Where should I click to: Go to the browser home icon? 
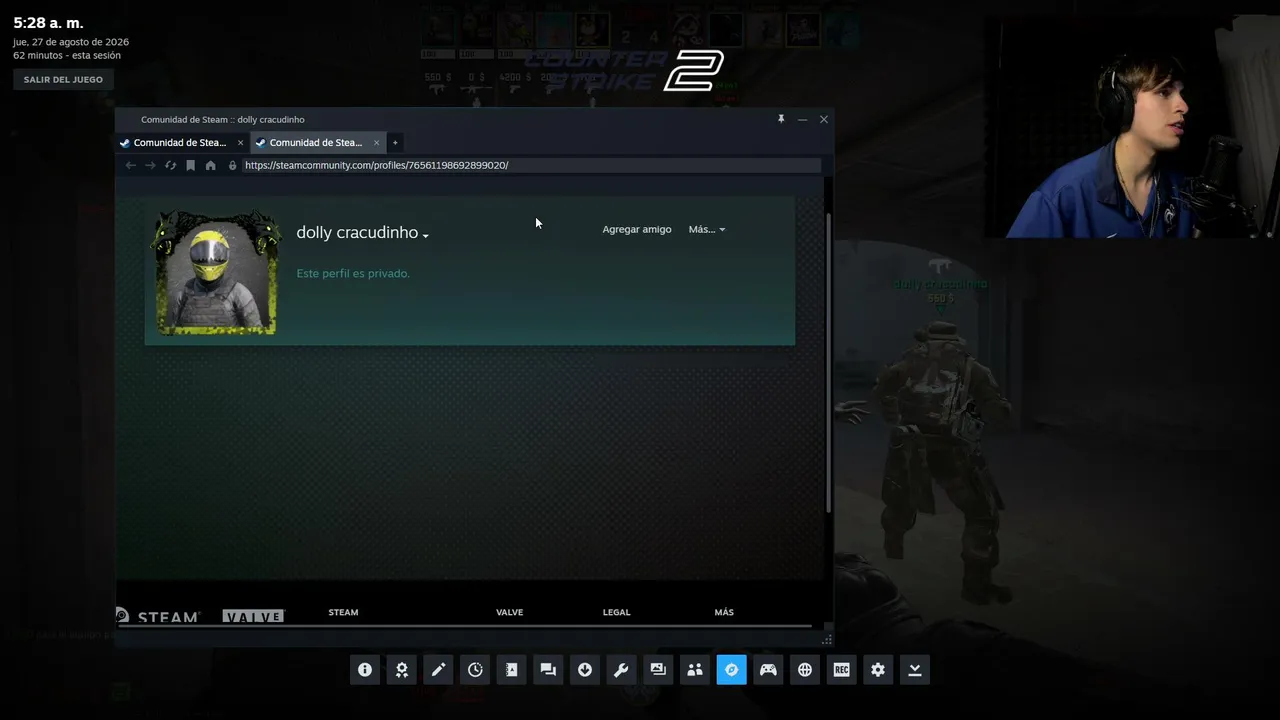pyautogui.click(x=210, y=165)
